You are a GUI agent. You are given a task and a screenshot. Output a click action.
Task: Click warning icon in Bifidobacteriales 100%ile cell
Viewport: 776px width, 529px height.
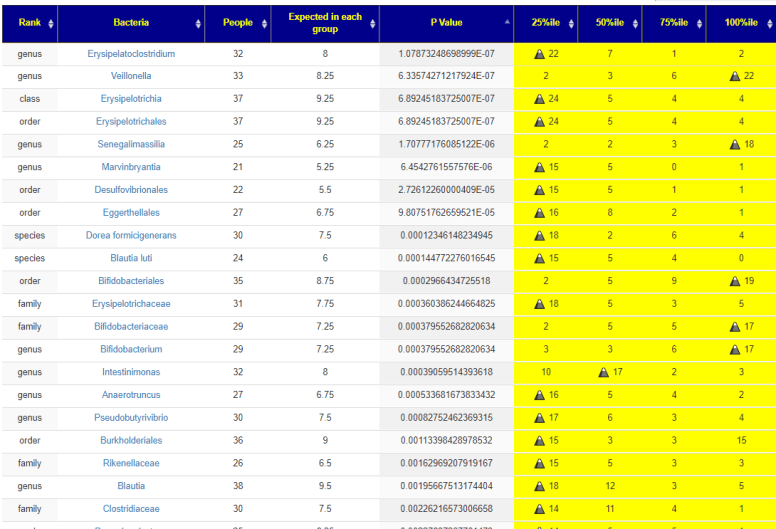pyautogui.click(x=735, y=281)
